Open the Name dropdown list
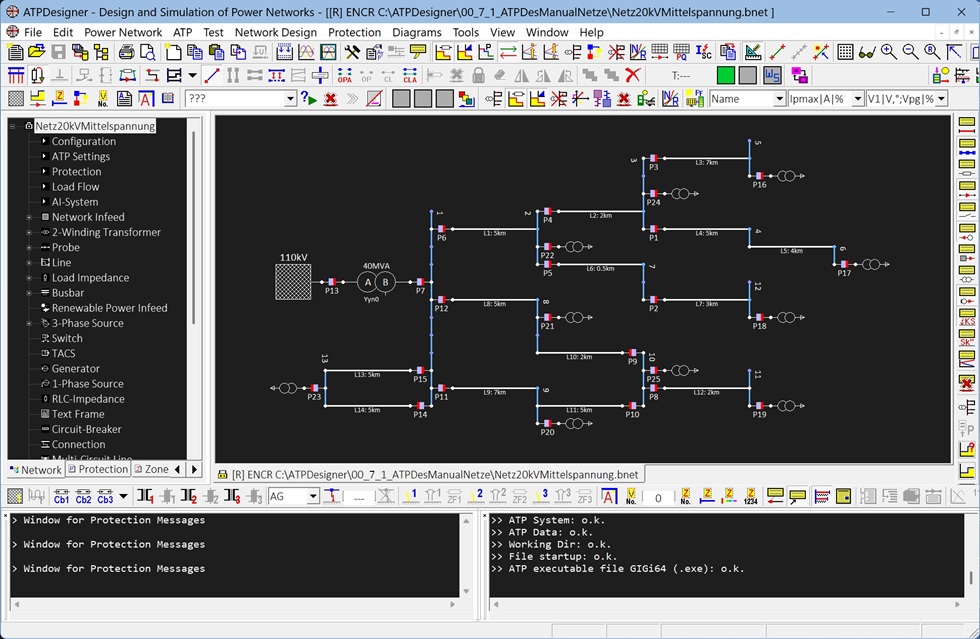The image size is (980, 639). 778,99
